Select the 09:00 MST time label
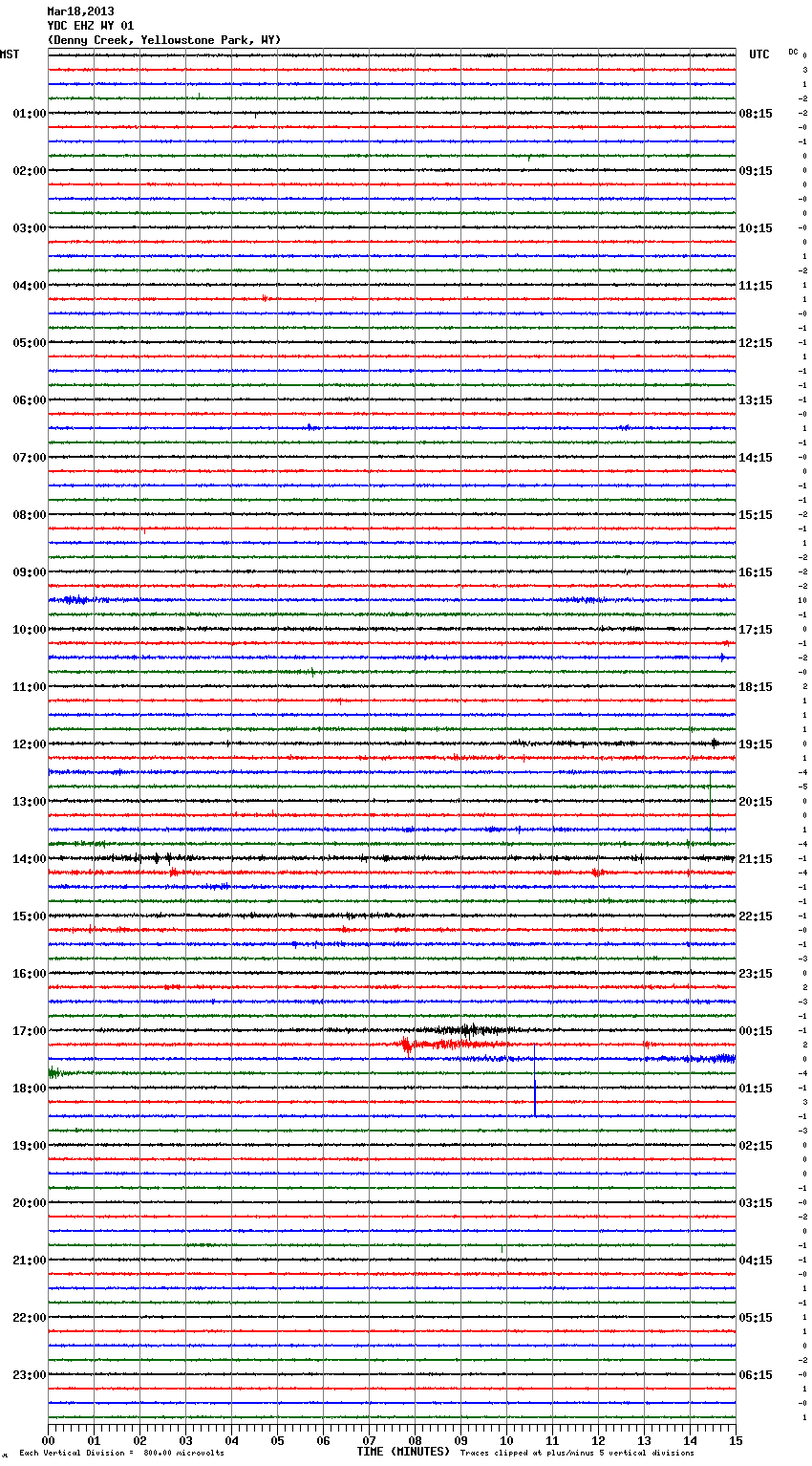 coord(30,572)
